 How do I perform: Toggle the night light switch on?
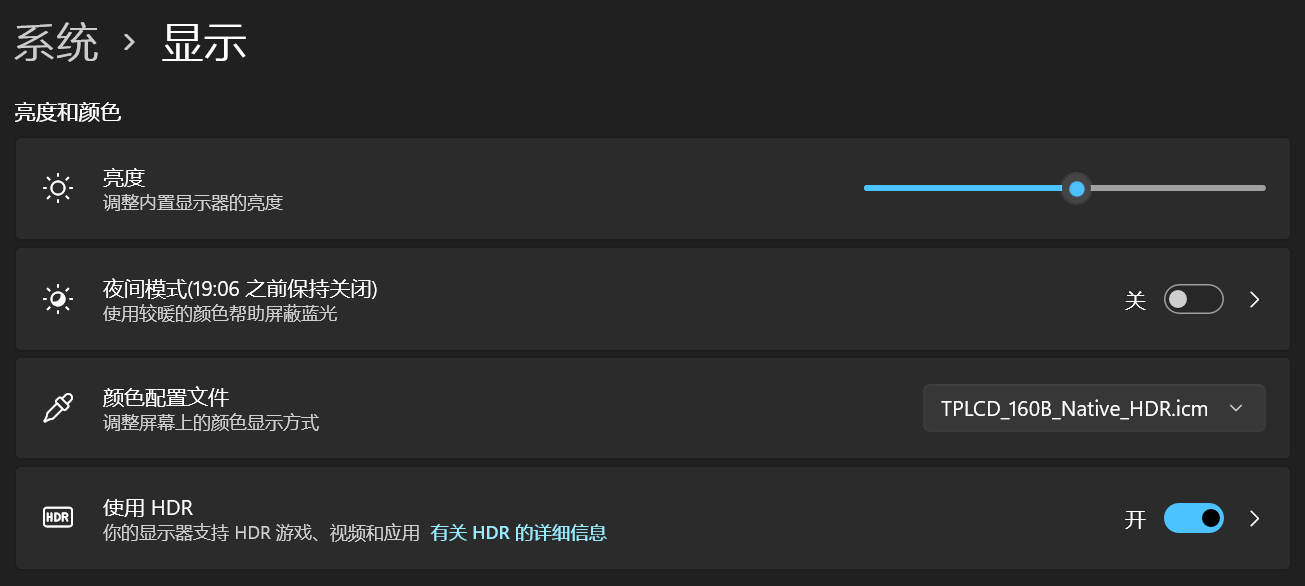1193,299
